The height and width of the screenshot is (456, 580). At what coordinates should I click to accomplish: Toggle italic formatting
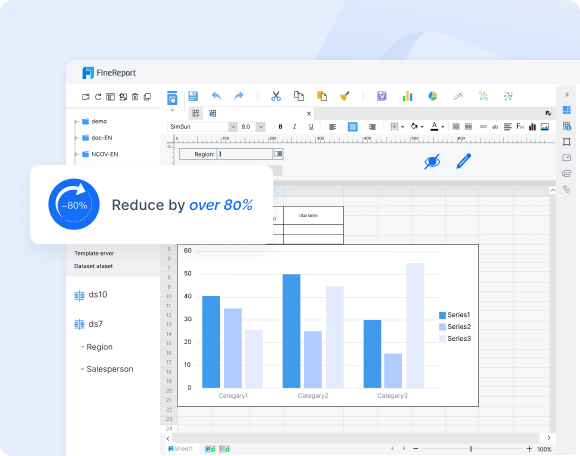pos(295,127)
